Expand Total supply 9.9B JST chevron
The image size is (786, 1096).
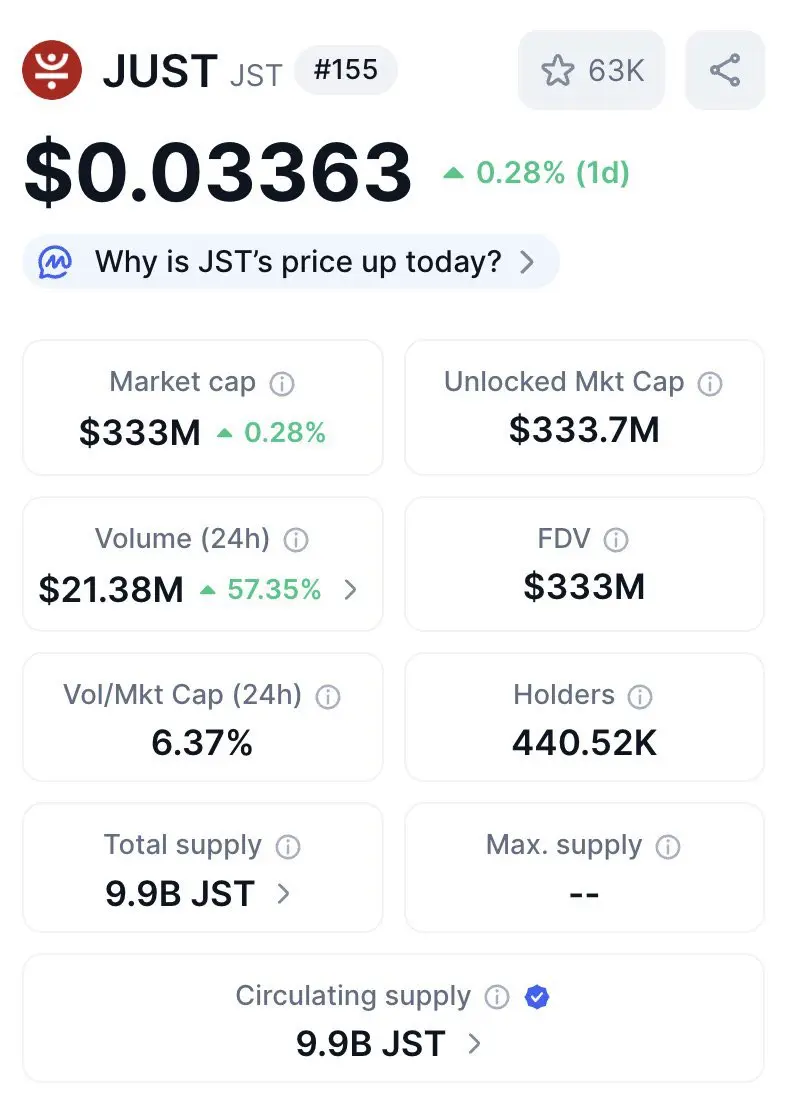tap(283, 894)
